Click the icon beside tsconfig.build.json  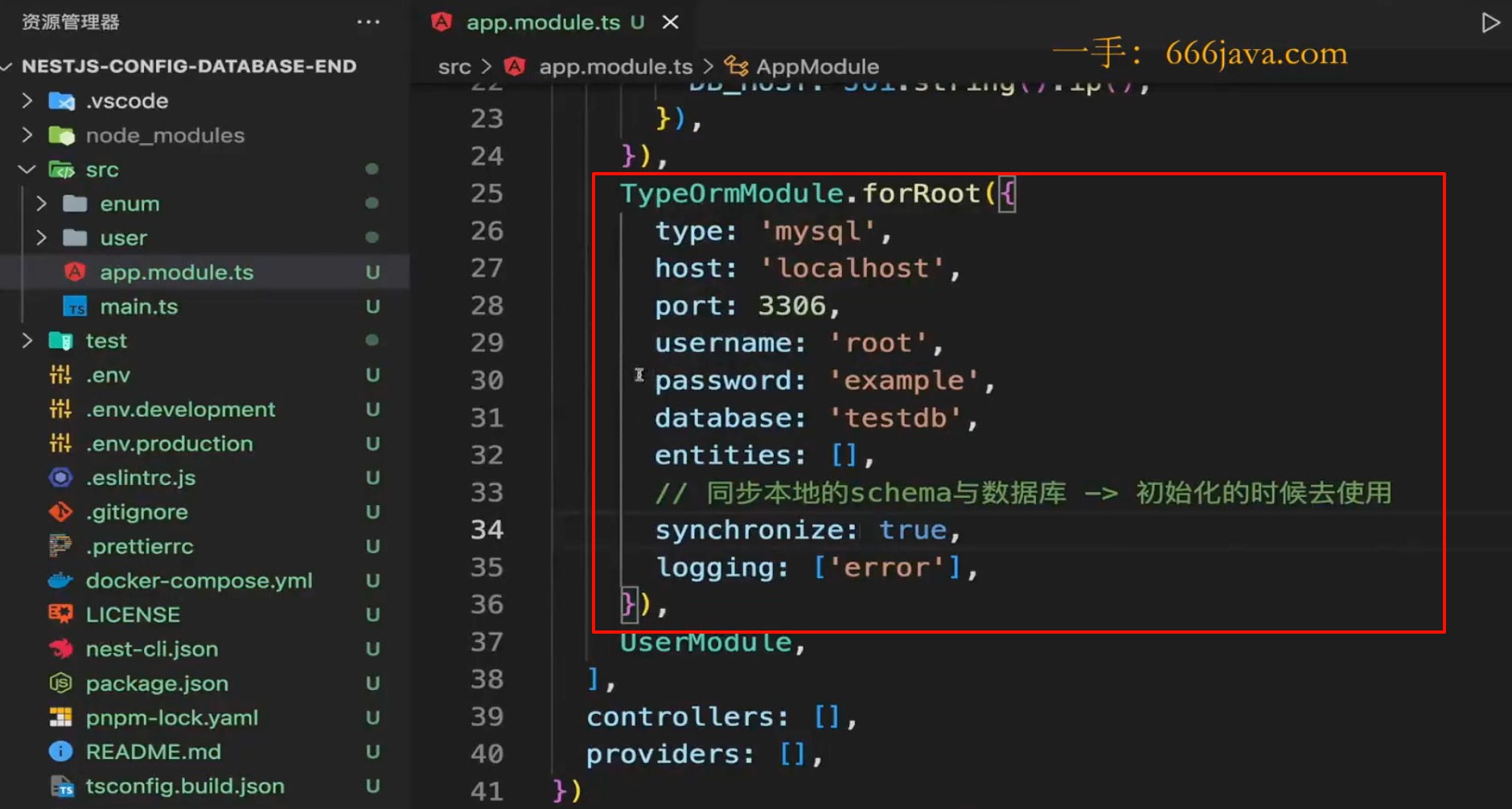(x=61, y=786)
